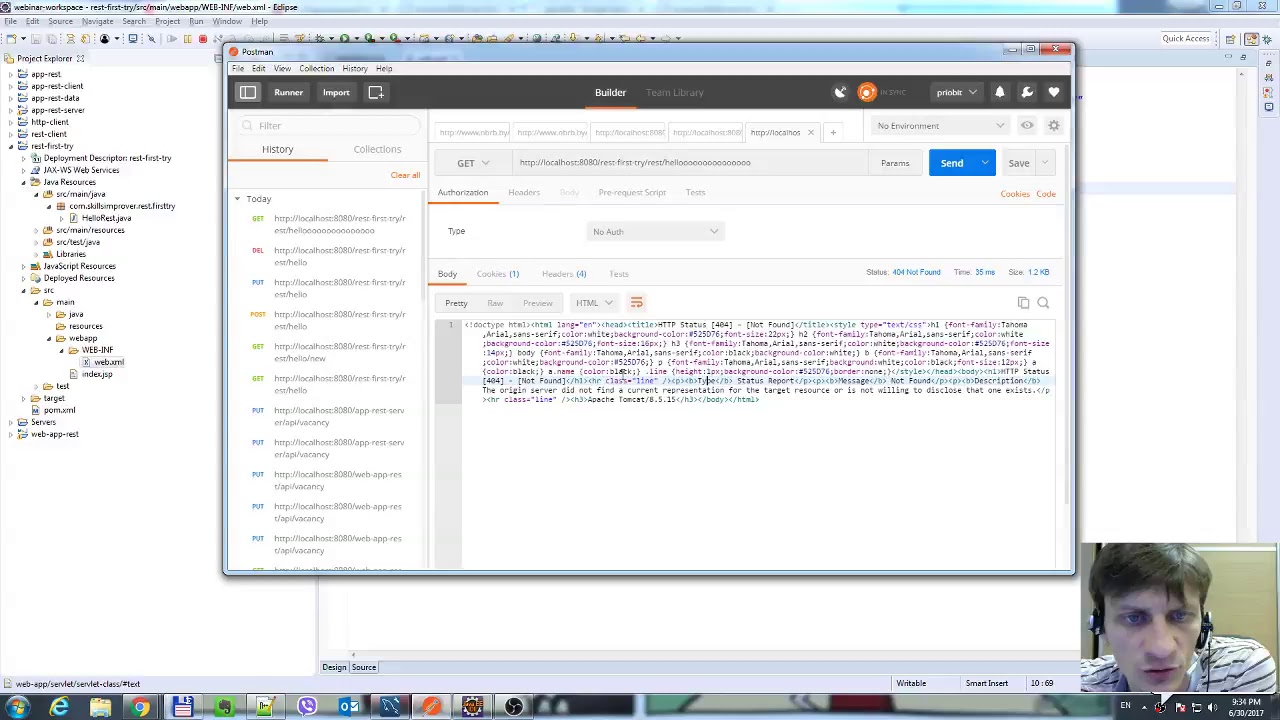Switch to the Collections tab
The width and height of the screenshot is (1280, 720).
point(377,149)
